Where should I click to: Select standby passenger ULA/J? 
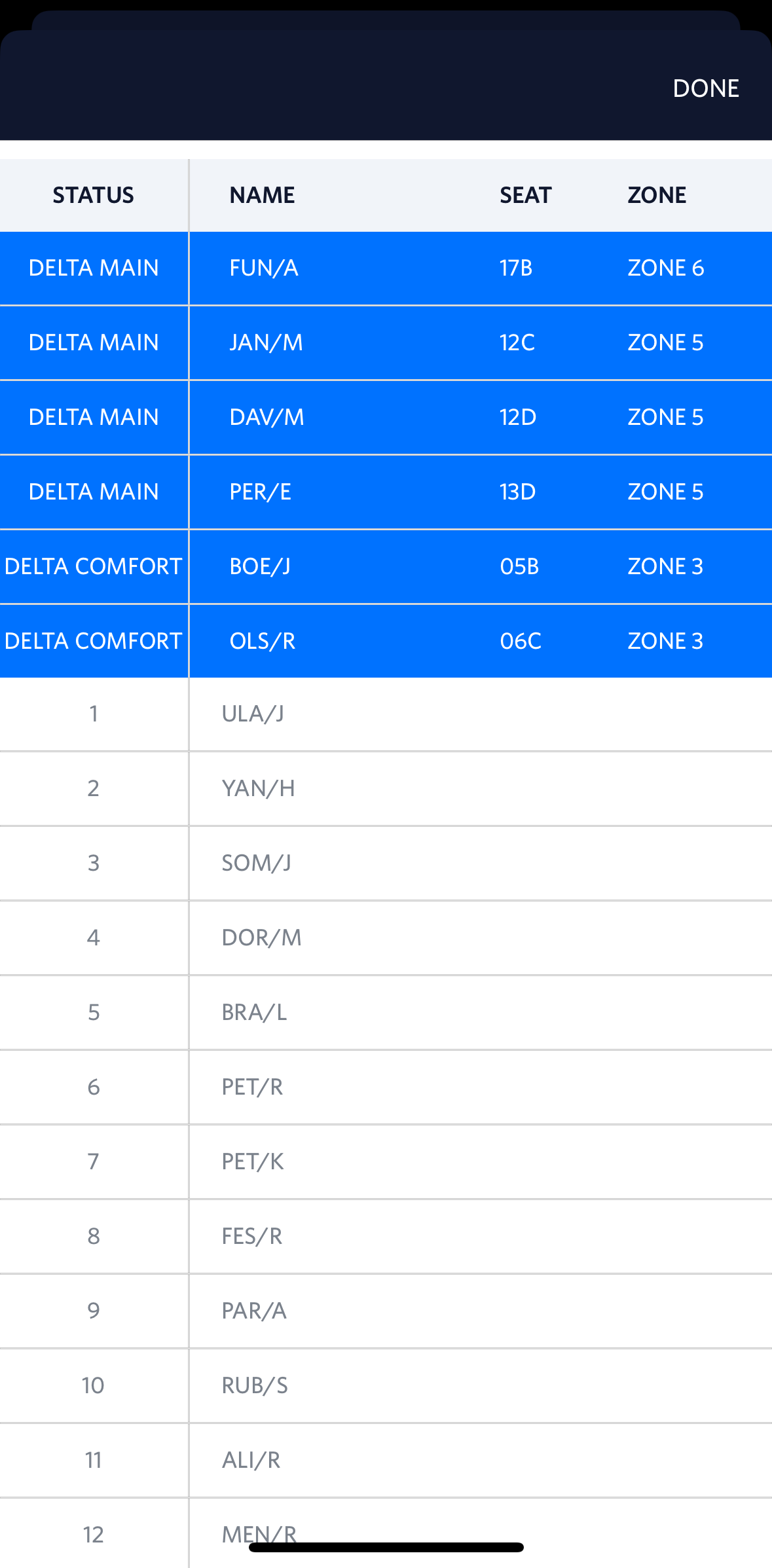click(386, 714)
